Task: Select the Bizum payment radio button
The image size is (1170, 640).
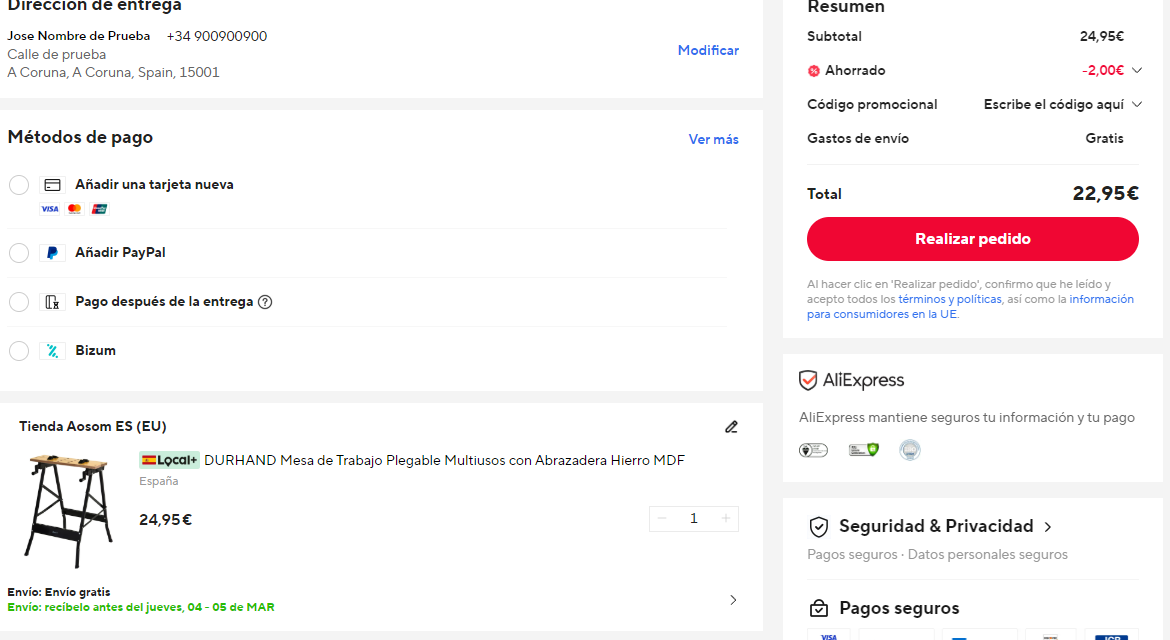Action: pyautogui.click(x=19, y=351)
